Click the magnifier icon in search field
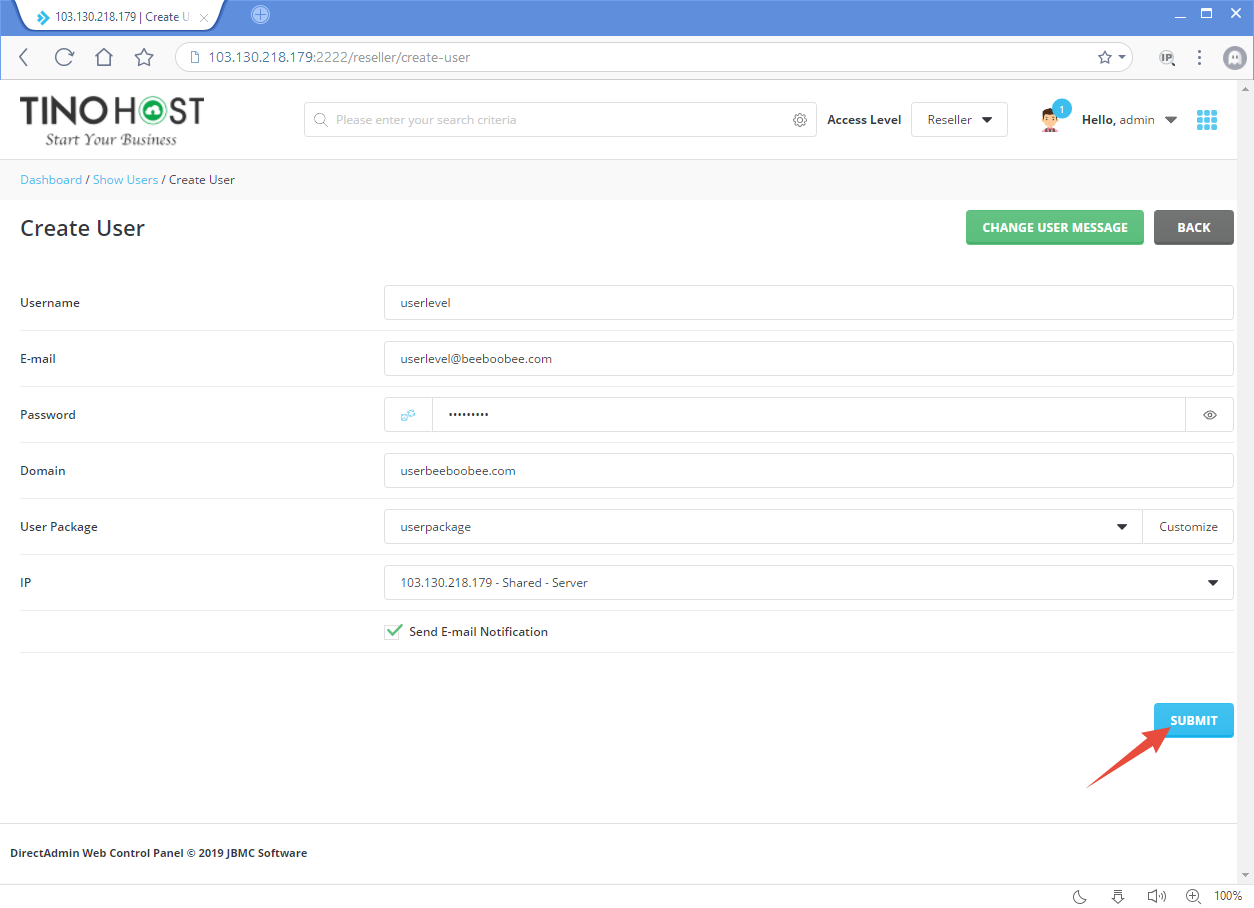Viewport: 1254px width, 908px height. click(x=321, y=119)
